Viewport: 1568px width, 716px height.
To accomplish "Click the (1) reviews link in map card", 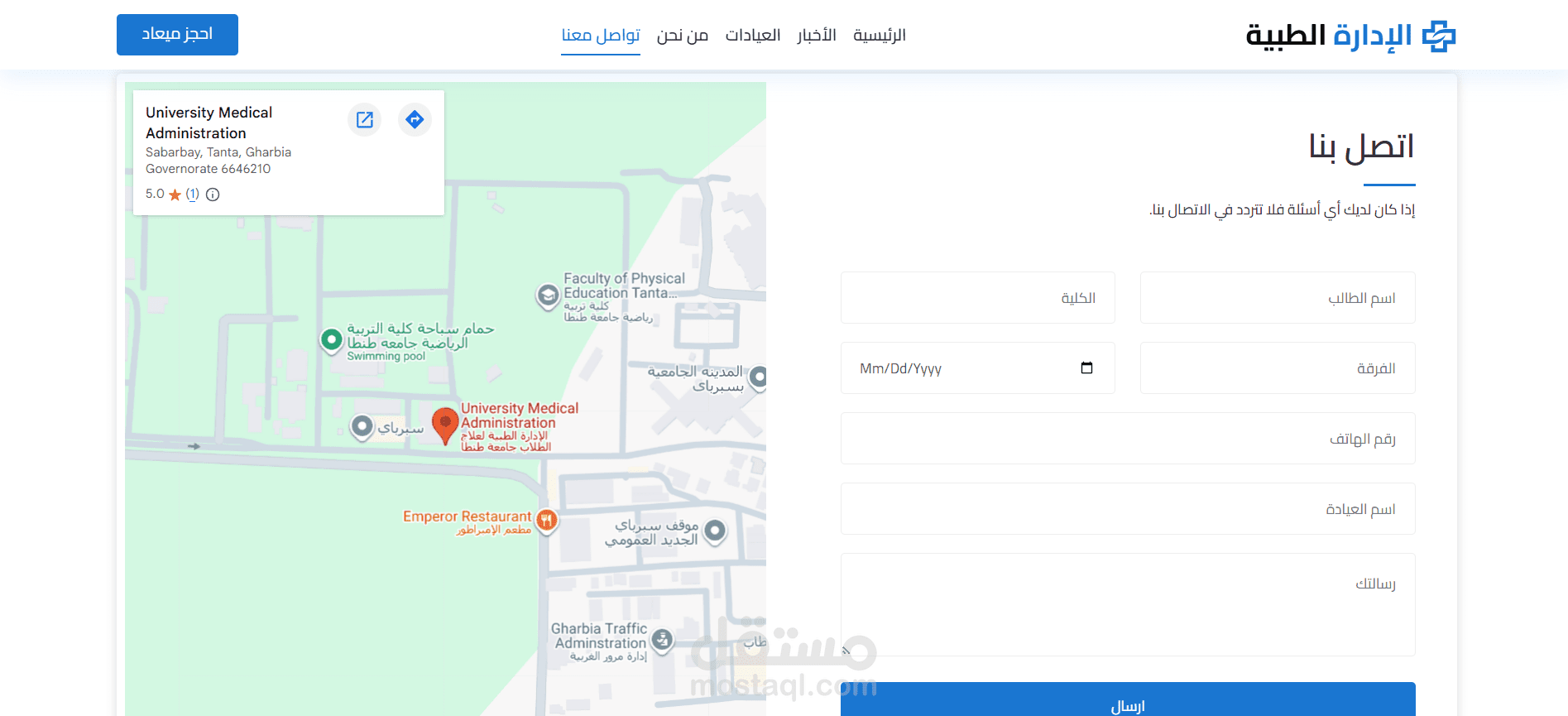I will tap(192, 194).
